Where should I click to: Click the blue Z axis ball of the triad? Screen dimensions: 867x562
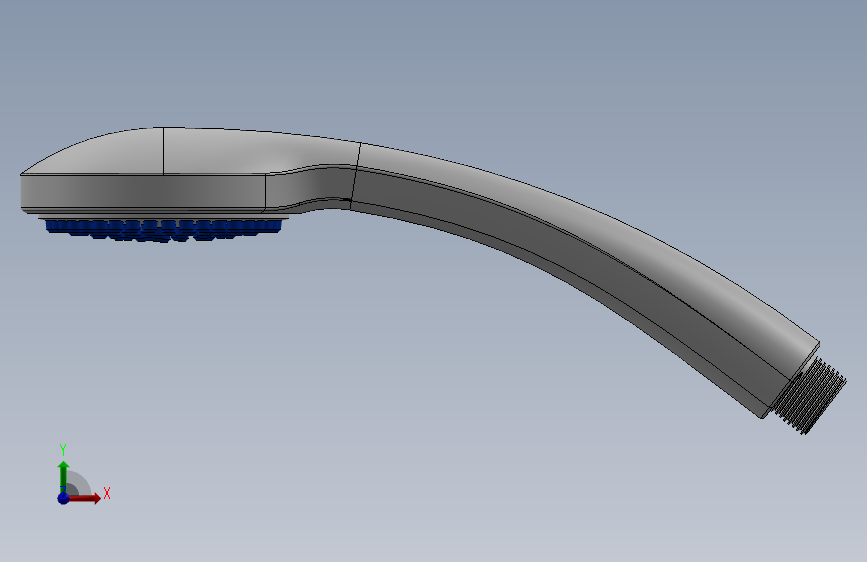coord(64,498)
